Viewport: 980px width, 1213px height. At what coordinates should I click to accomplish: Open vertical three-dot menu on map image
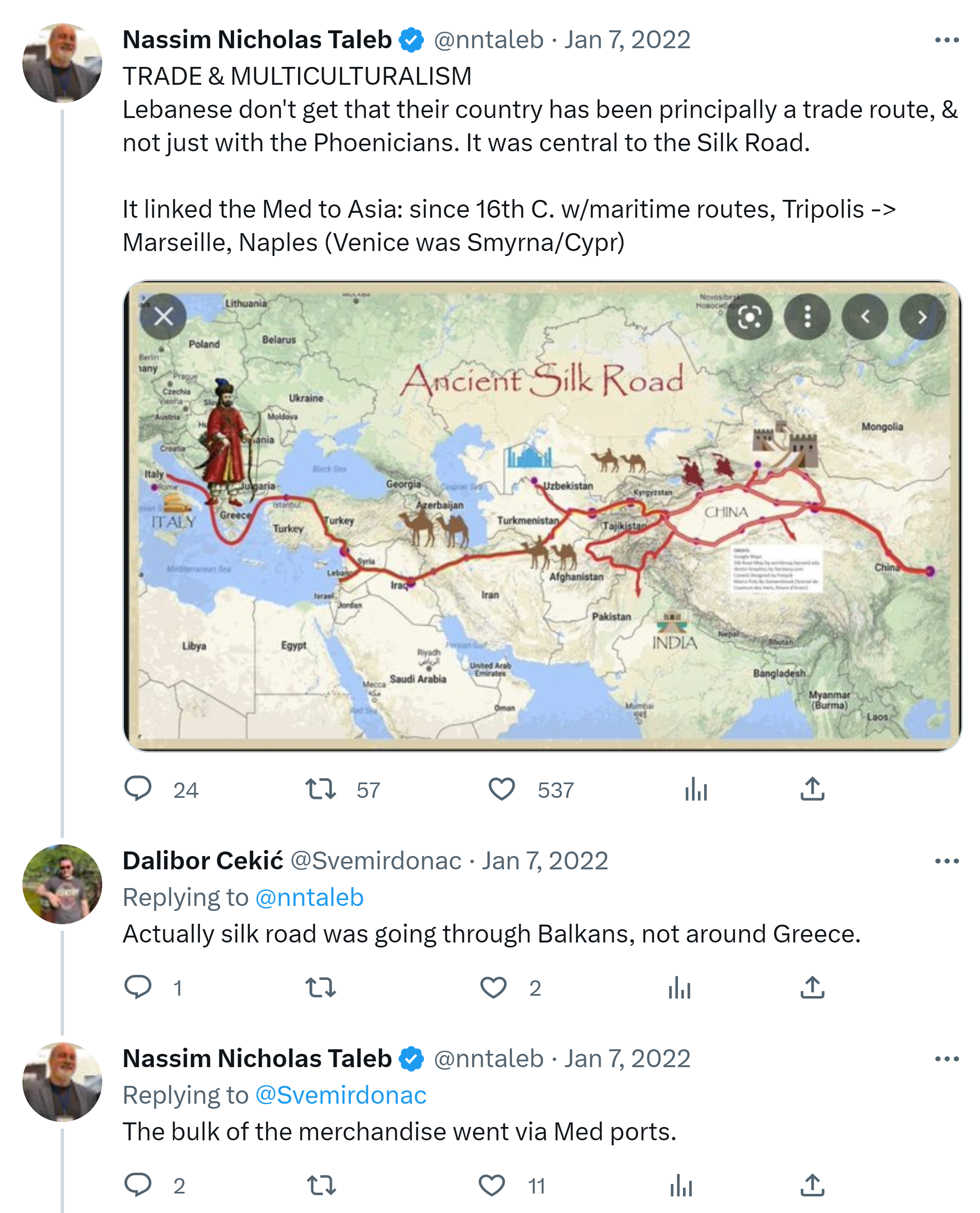coord(807,317)
